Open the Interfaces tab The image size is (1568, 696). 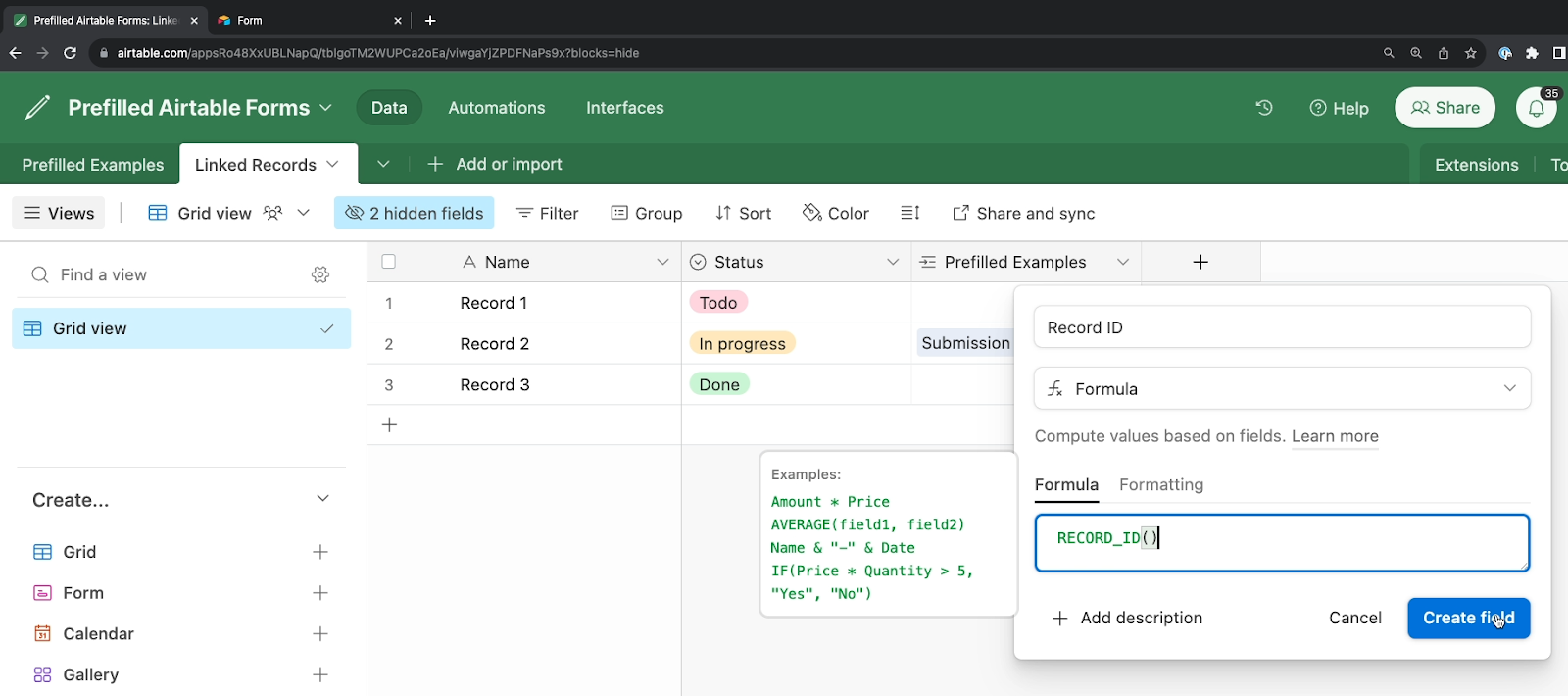(625, 108)
